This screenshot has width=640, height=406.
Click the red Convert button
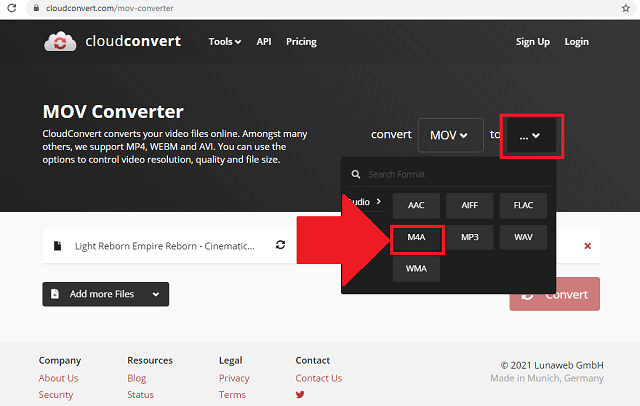click(555, 294)
